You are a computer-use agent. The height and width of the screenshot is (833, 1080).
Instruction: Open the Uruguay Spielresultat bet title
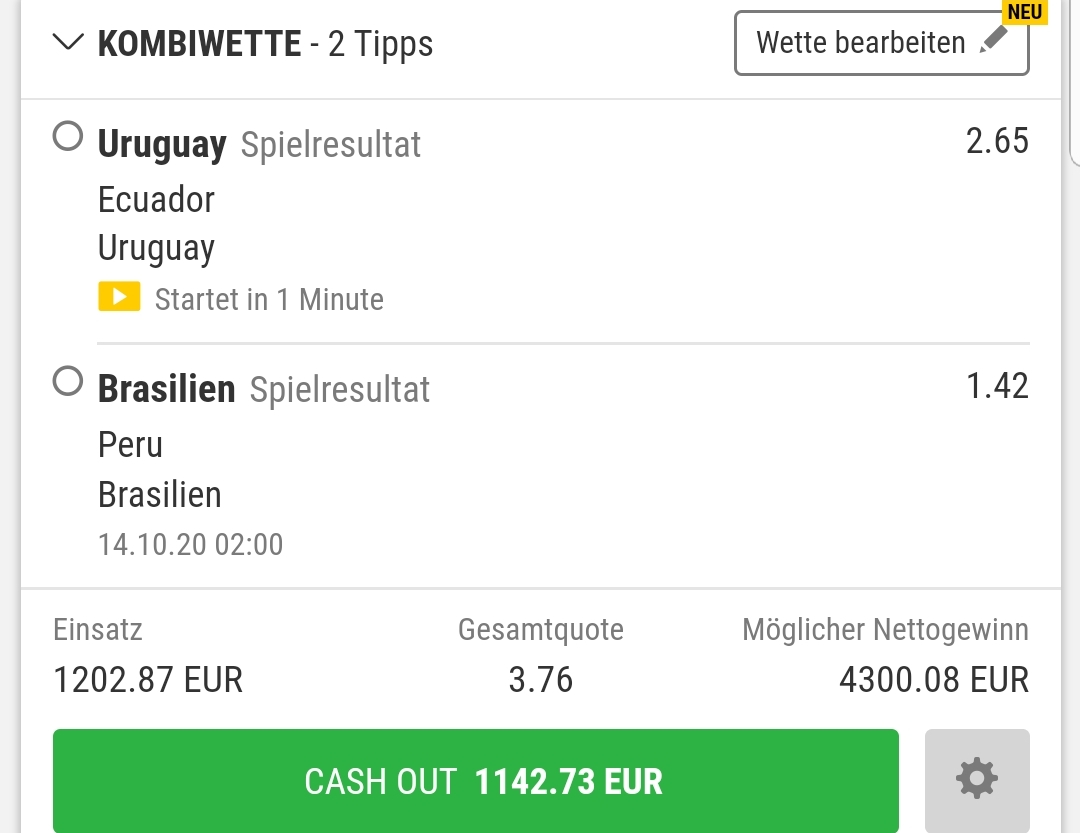tap(259, 145)
